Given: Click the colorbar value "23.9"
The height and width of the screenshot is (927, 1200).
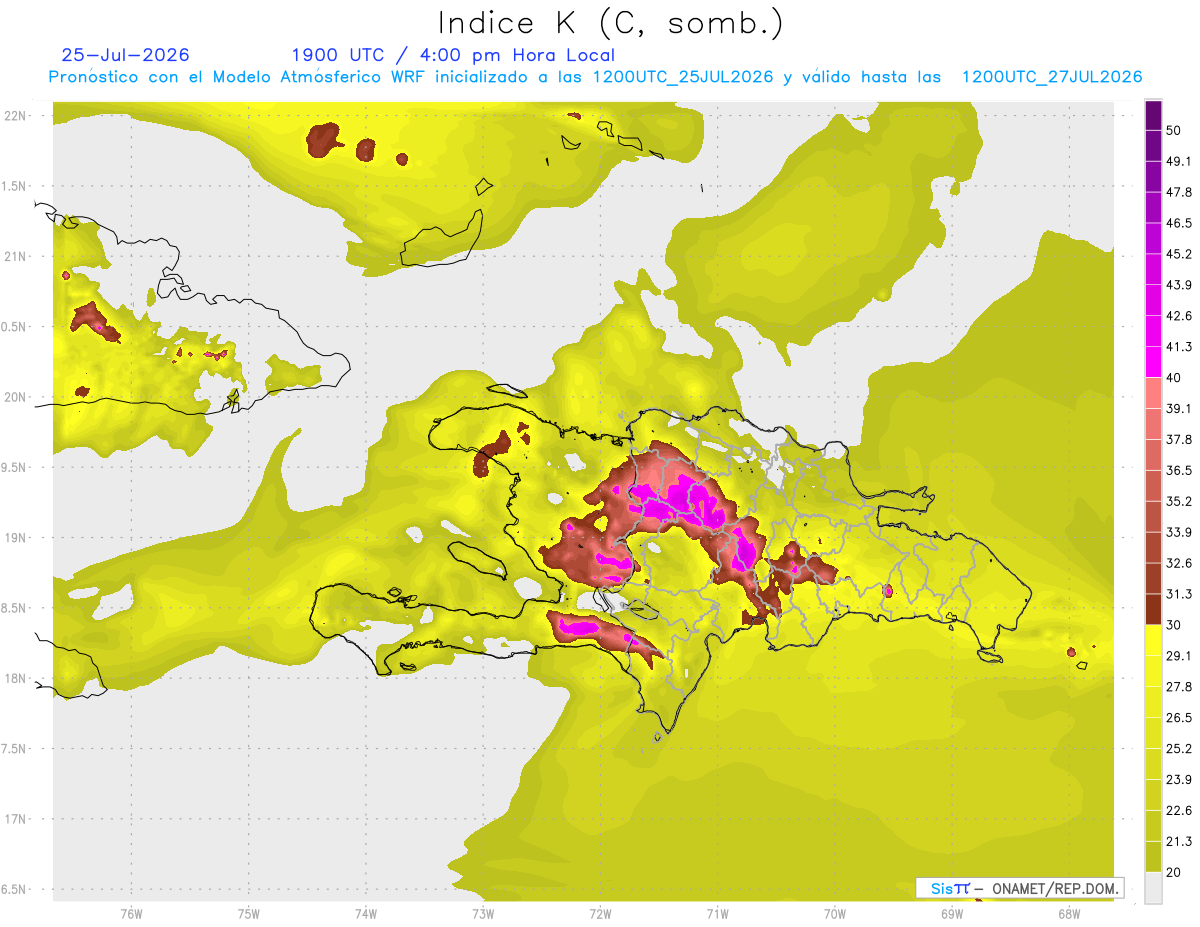Looking at the screenshot, I should (1179, 779).
